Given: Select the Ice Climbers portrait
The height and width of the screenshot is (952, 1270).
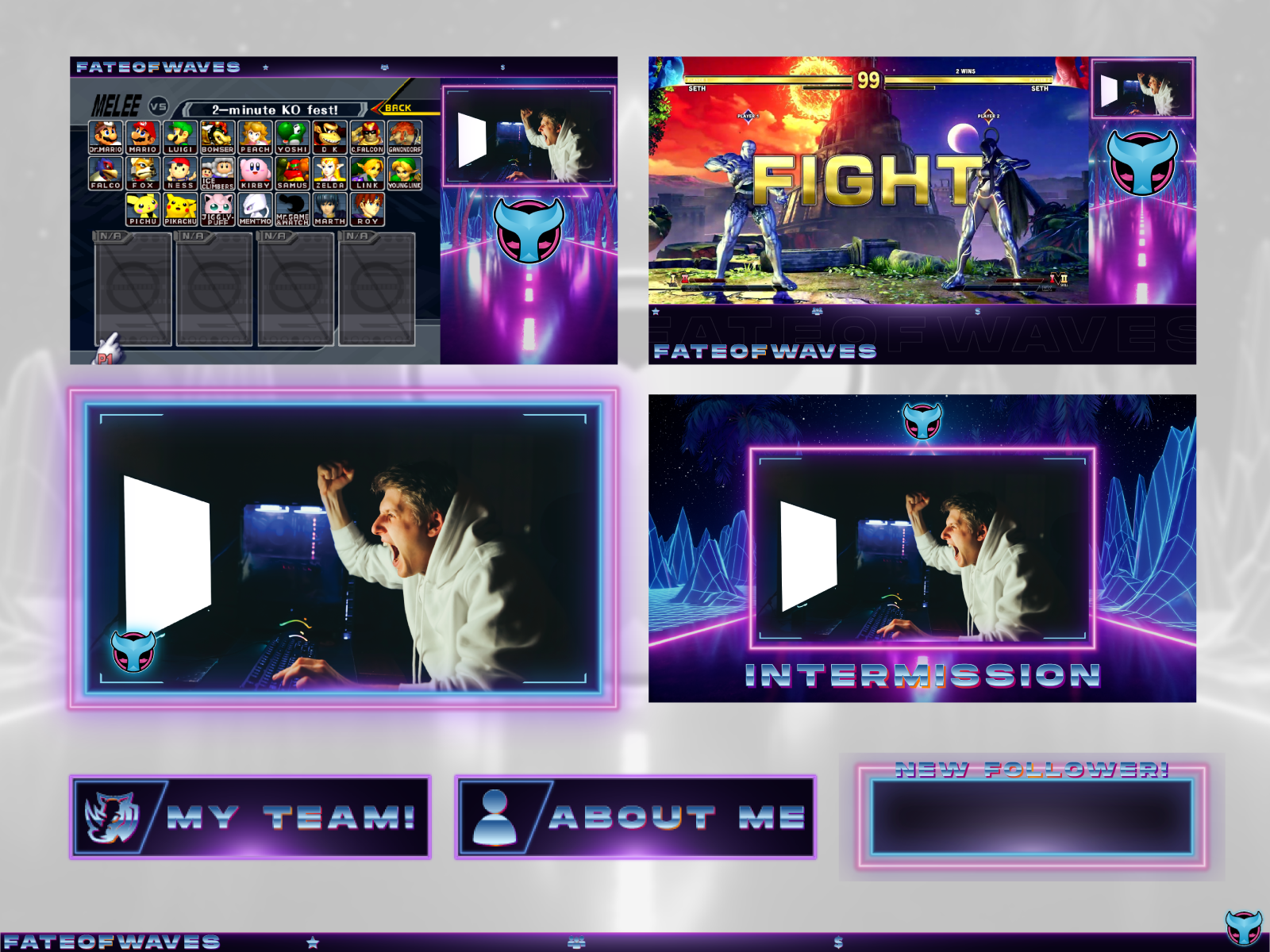Looking at the screenshot, I should pos(217,173).
